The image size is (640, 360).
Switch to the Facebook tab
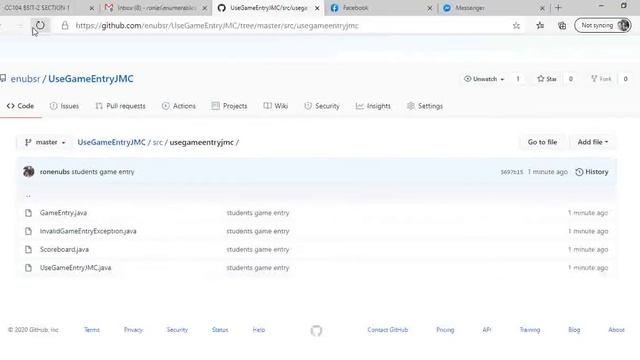pos(379,8)
